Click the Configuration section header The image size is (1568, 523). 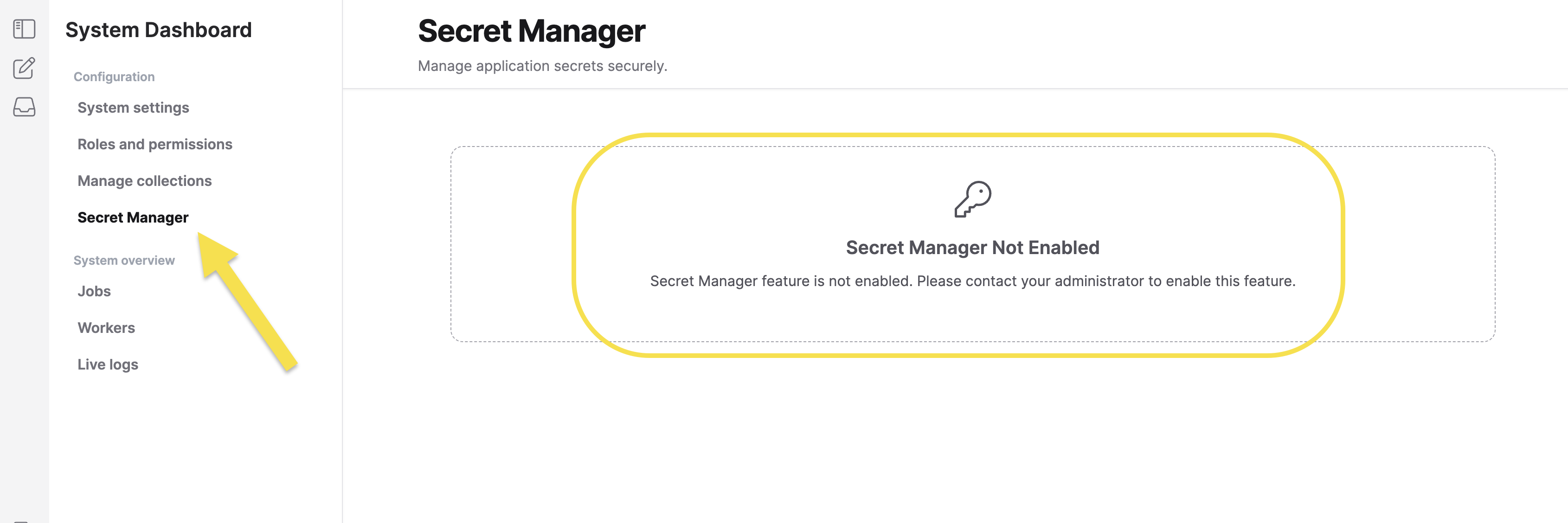(x=114, y=77)
